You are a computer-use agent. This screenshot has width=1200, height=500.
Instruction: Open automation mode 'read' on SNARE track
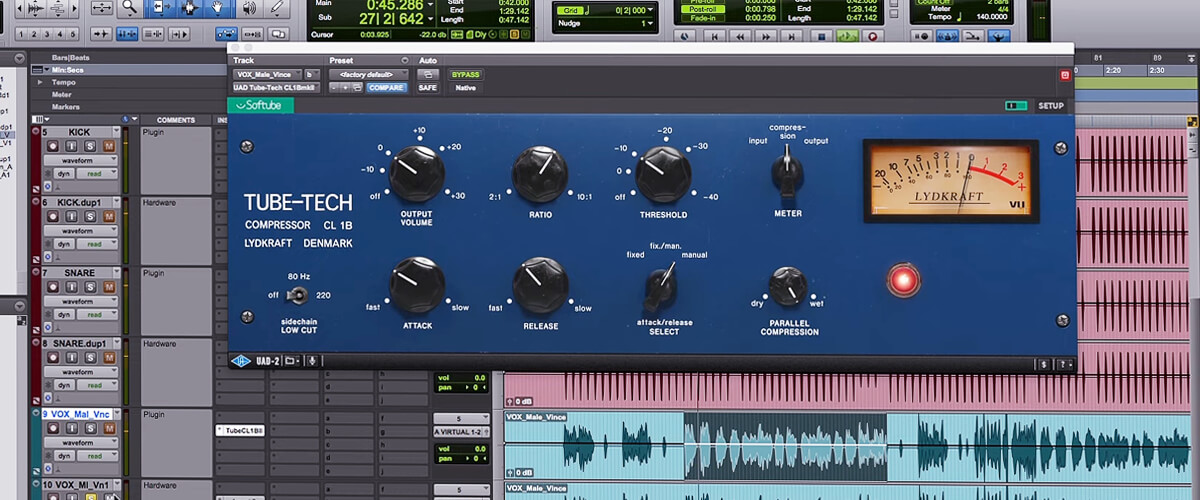(97, 315)
